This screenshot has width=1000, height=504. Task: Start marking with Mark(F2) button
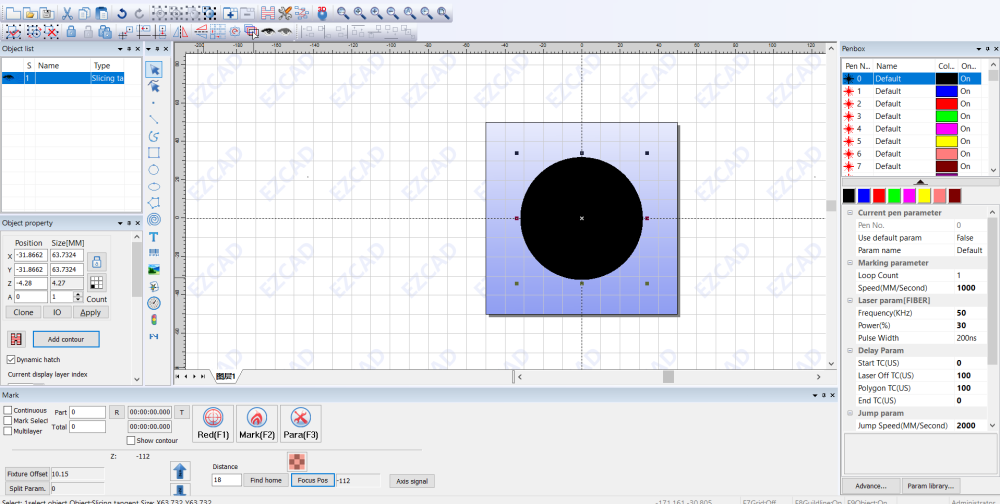[x=256, y=424]
